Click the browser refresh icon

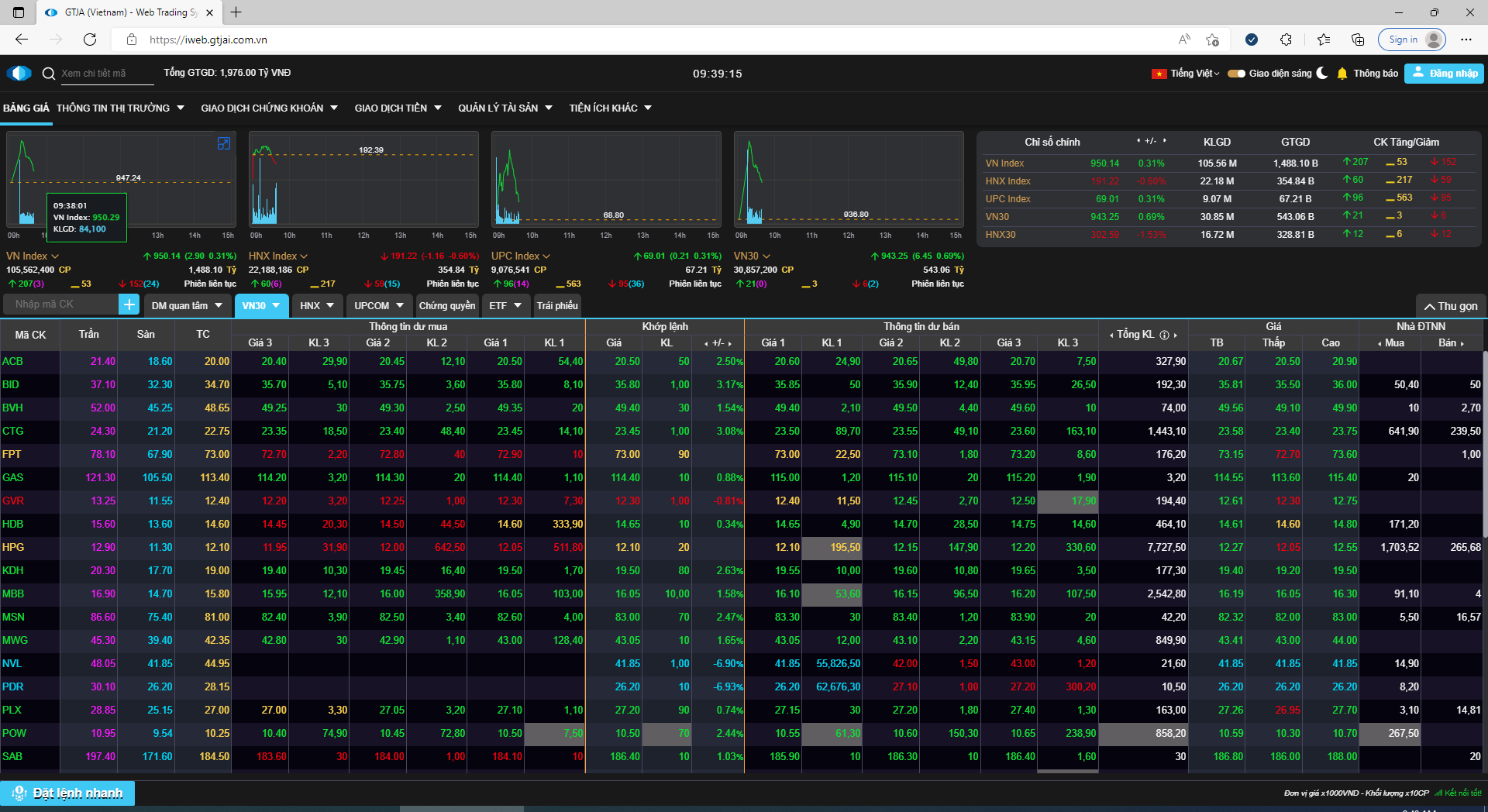(x=90, y=40)
